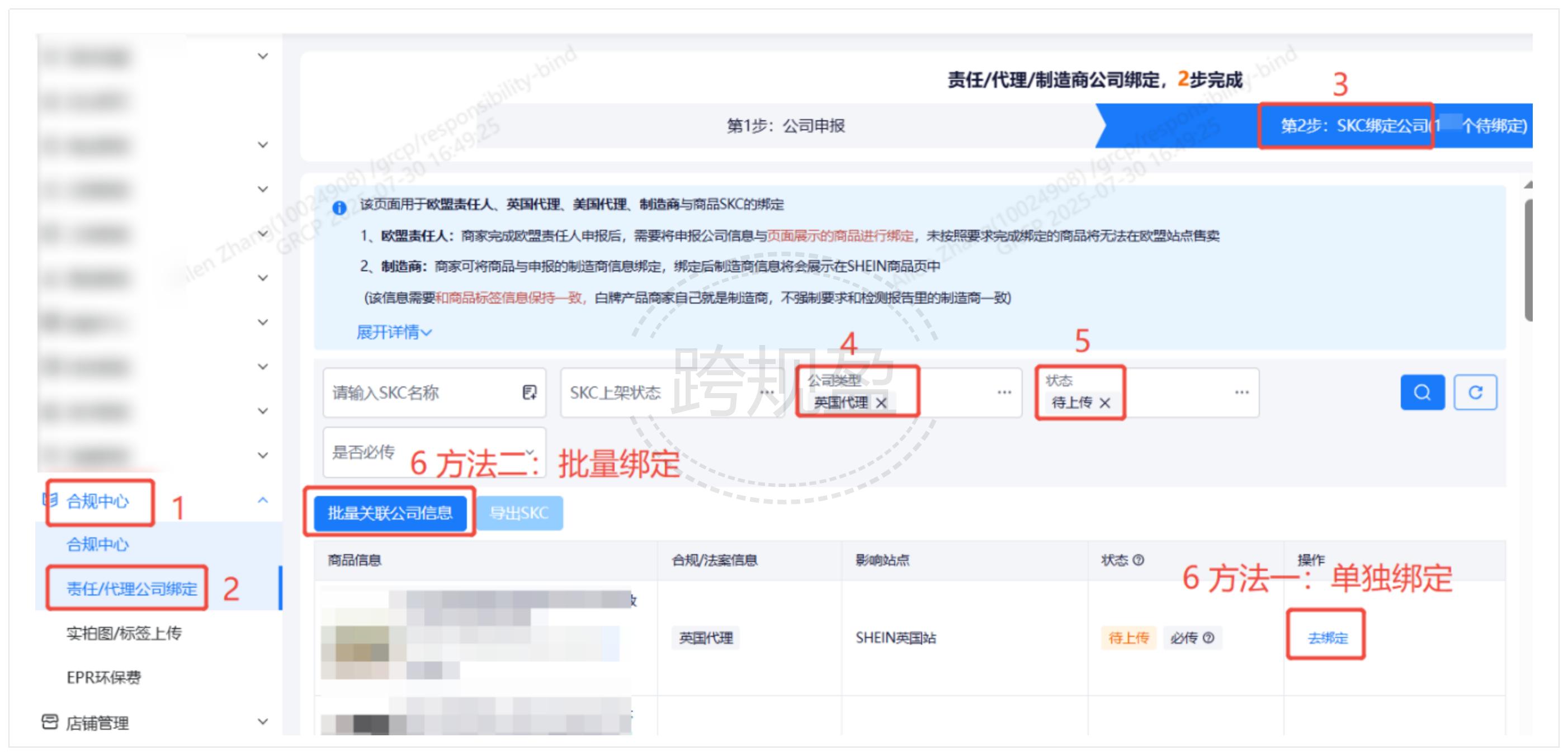Image resolution: width=1568 pixels, height=756 pixels.
Task: Click batch-input icon in SKC名称 field
Action: [x=529, y=392]
